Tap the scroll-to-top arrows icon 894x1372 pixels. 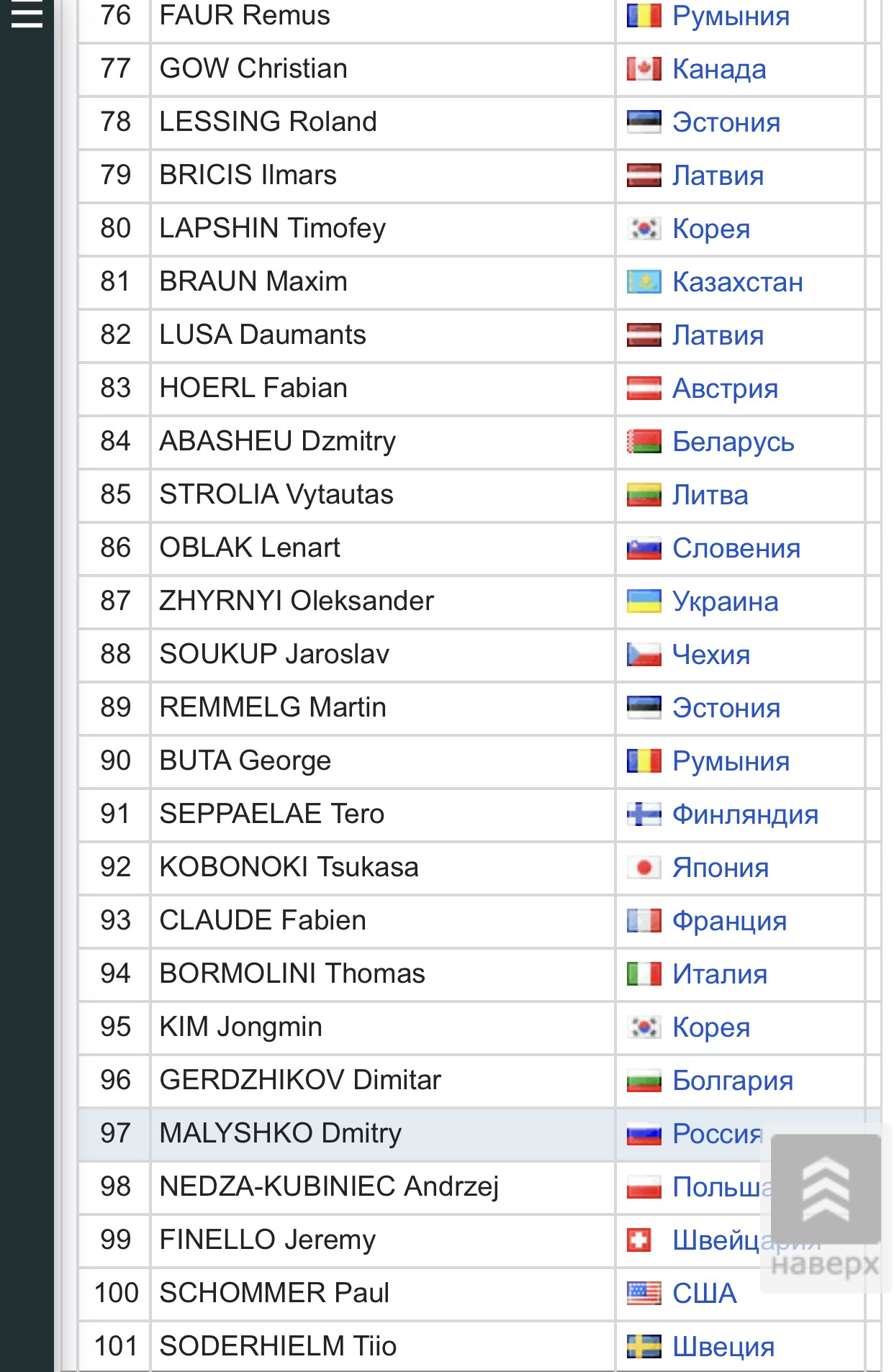(826, 1189)
